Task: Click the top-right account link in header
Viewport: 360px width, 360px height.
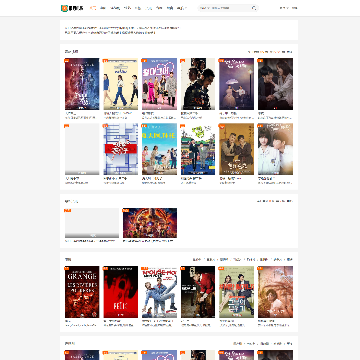Action: tap(289, 8)
